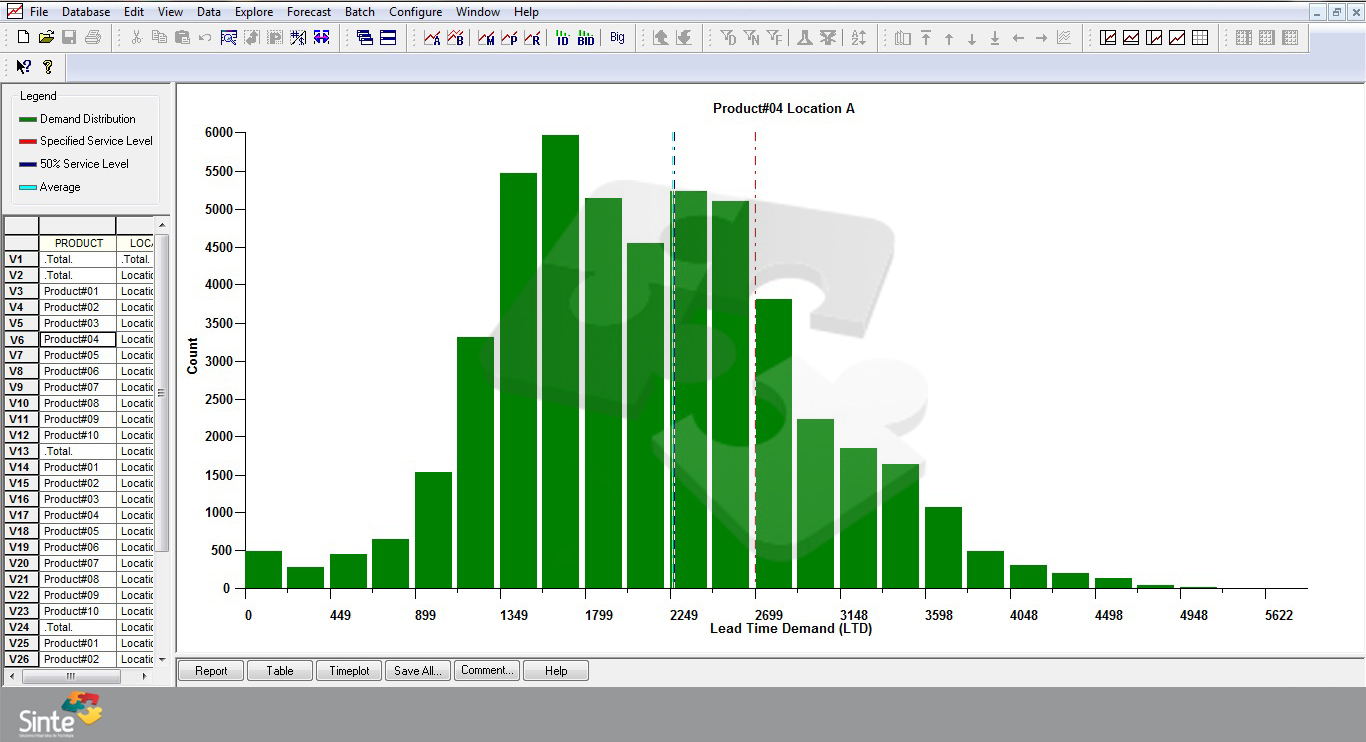
Task: Click the move-to-top arrow icon
Action: pos(926,38)
